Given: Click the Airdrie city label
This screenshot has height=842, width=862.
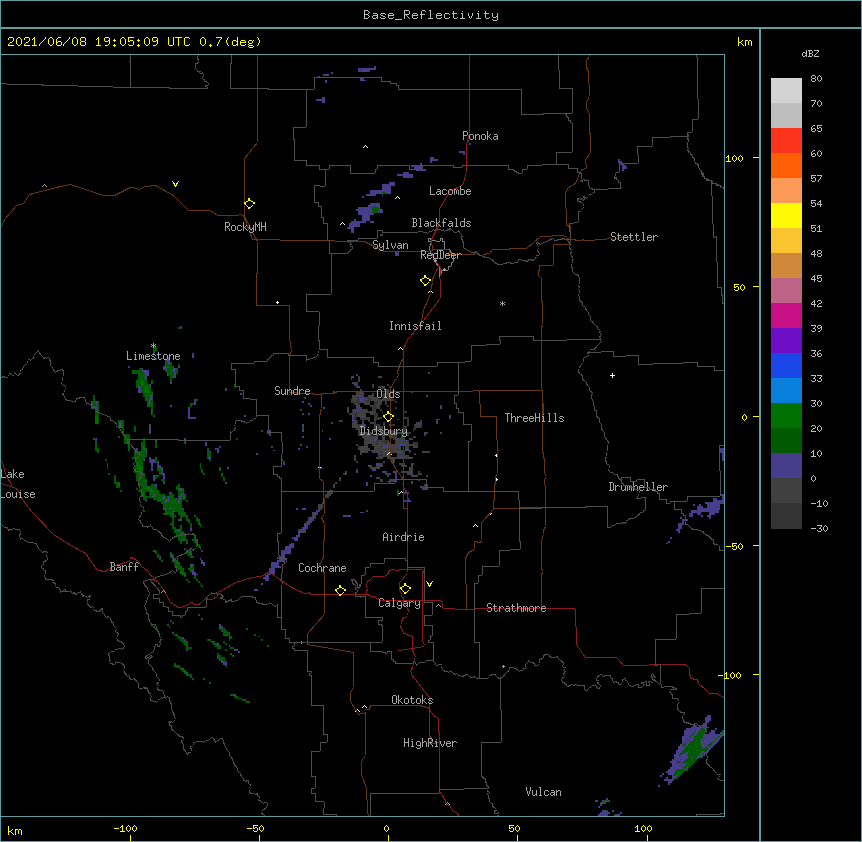Looking at the screenshot, I should [403, 537].
